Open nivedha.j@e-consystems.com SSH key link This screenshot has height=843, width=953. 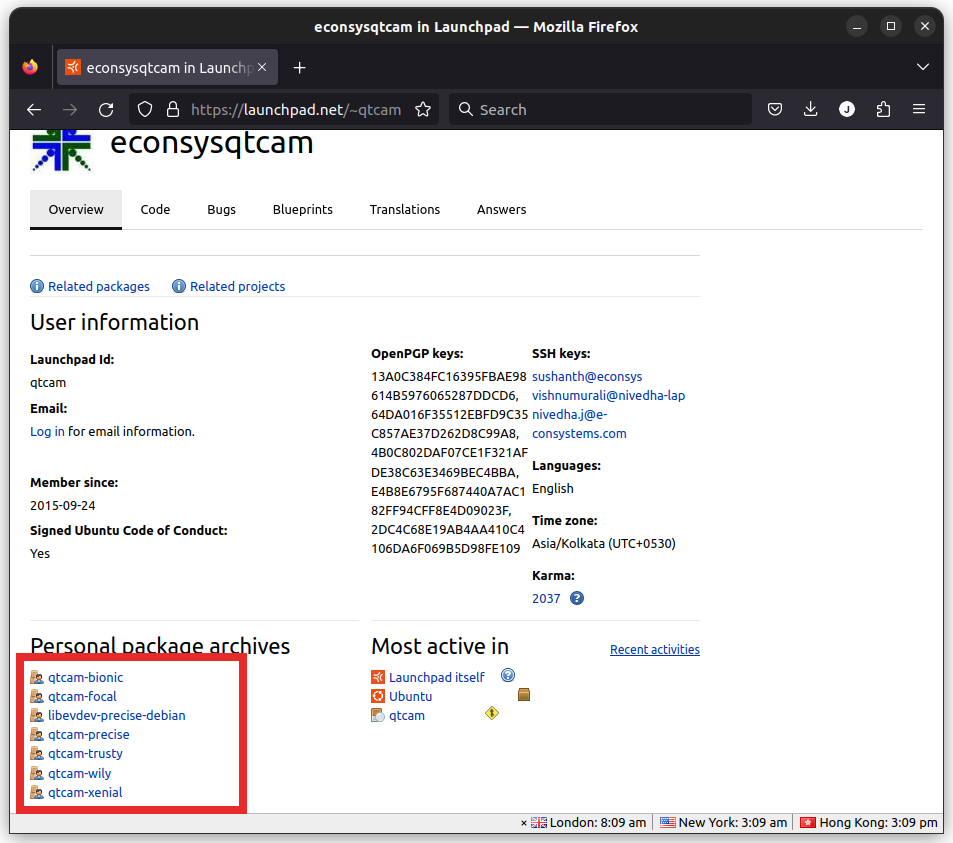[579, 424]
